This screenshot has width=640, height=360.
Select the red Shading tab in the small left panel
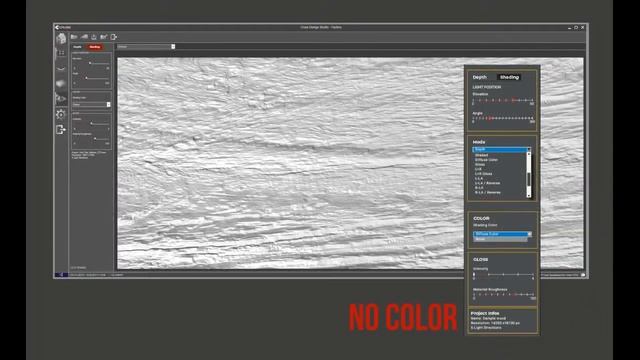tap(95, 47)
